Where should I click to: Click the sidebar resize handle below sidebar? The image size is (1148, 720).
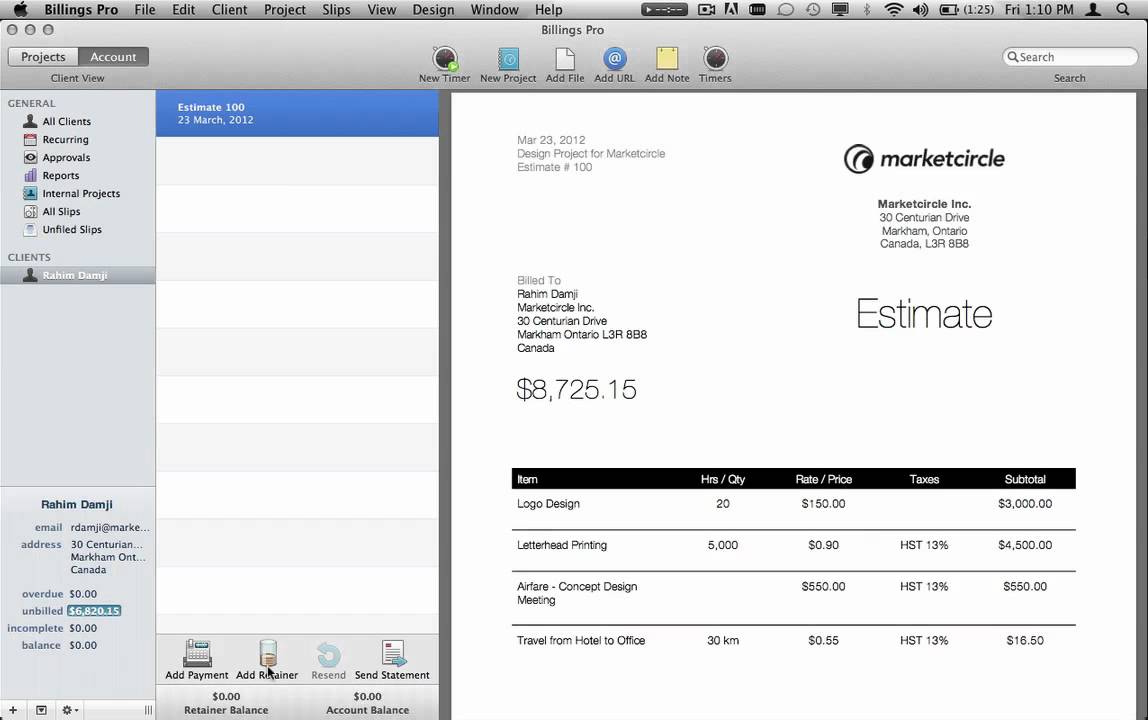tap(148, 710)
